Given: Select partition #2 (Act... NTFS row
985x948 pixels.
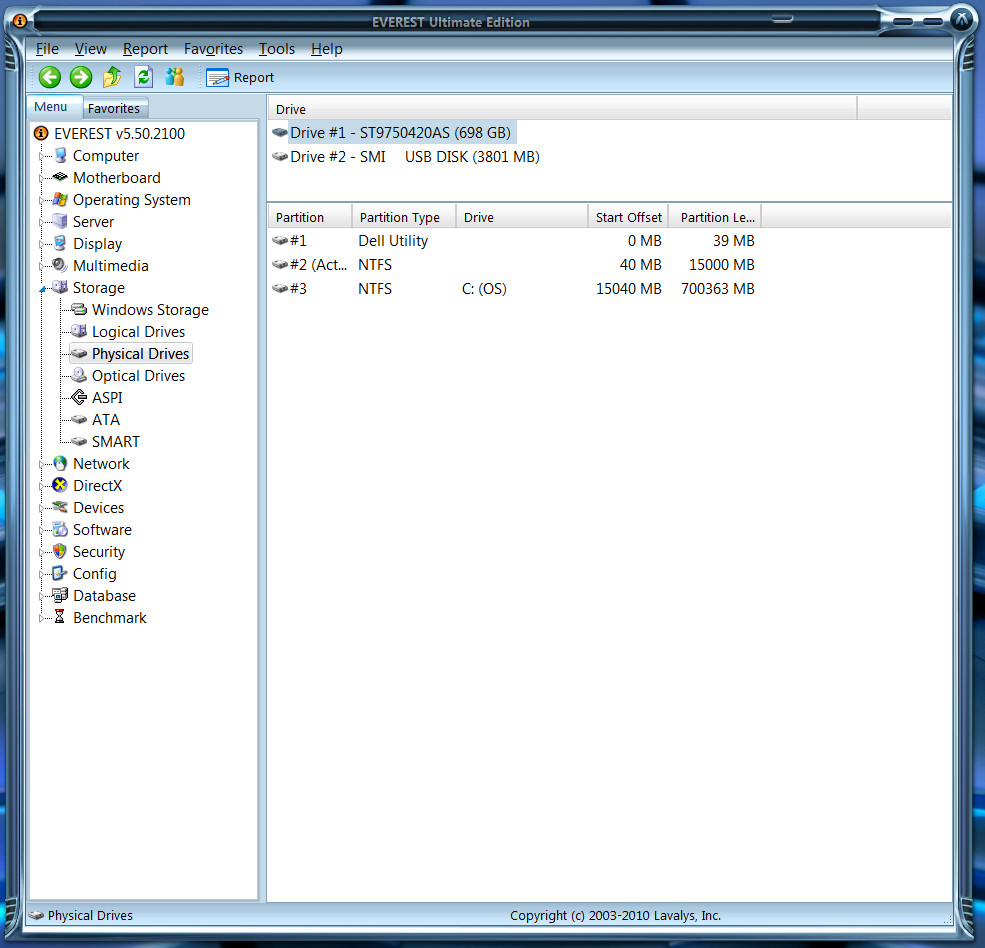Looking at the screenshot, I should tap(514, 264).
